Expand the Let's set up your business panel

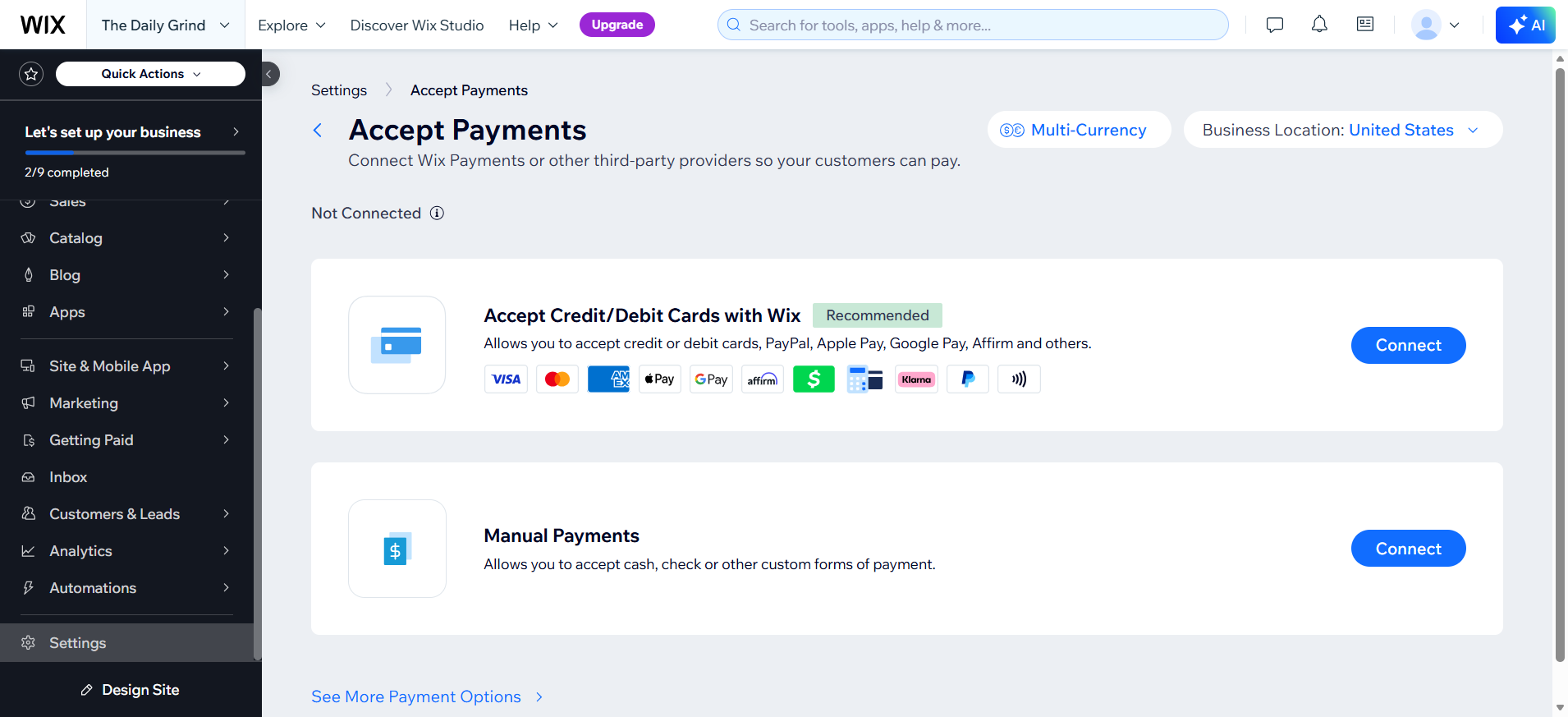(x=131, y=132)
